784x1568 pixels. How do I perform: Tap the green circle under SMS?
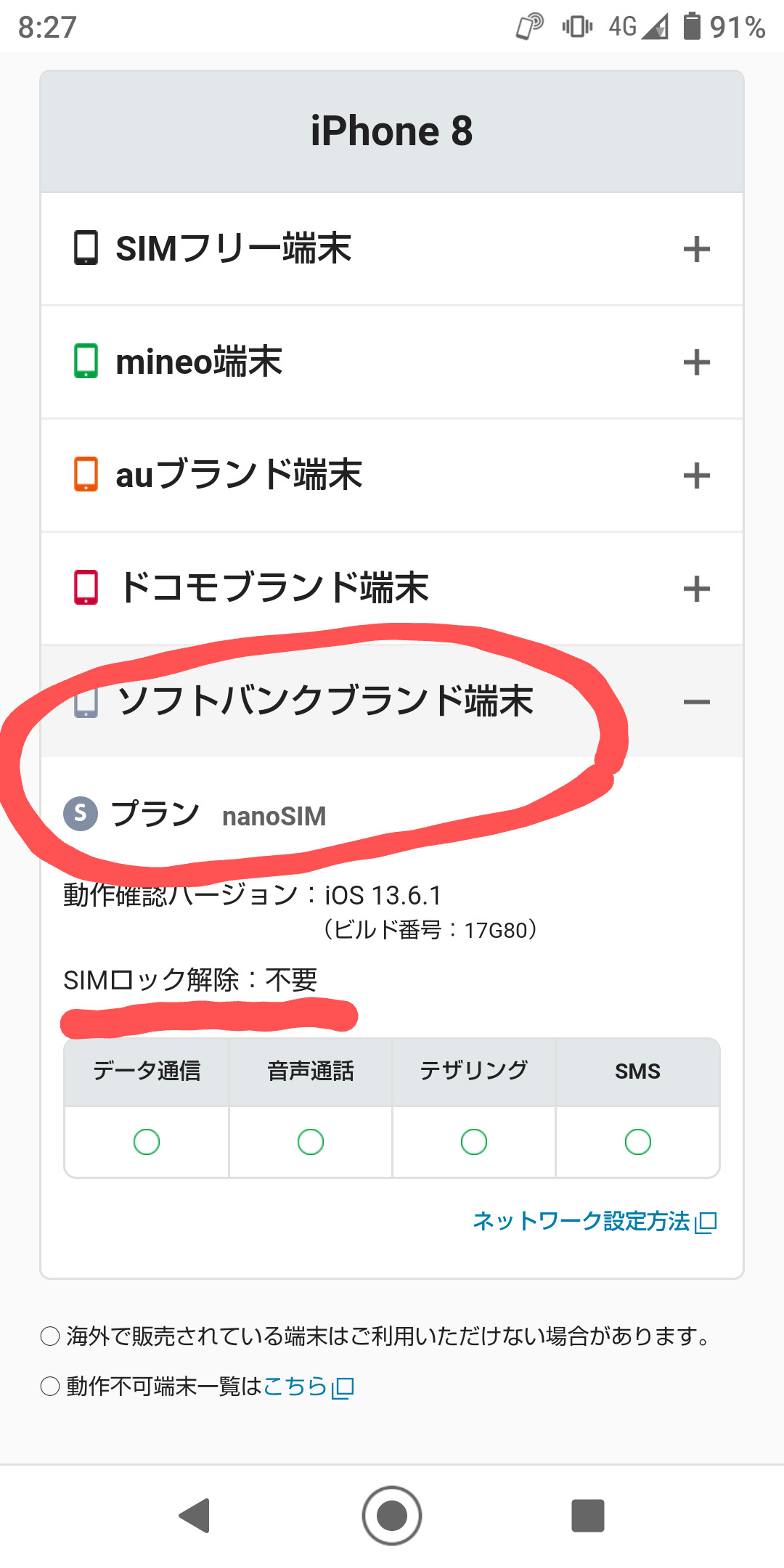pyautogui.click(x=637, y=1142)
